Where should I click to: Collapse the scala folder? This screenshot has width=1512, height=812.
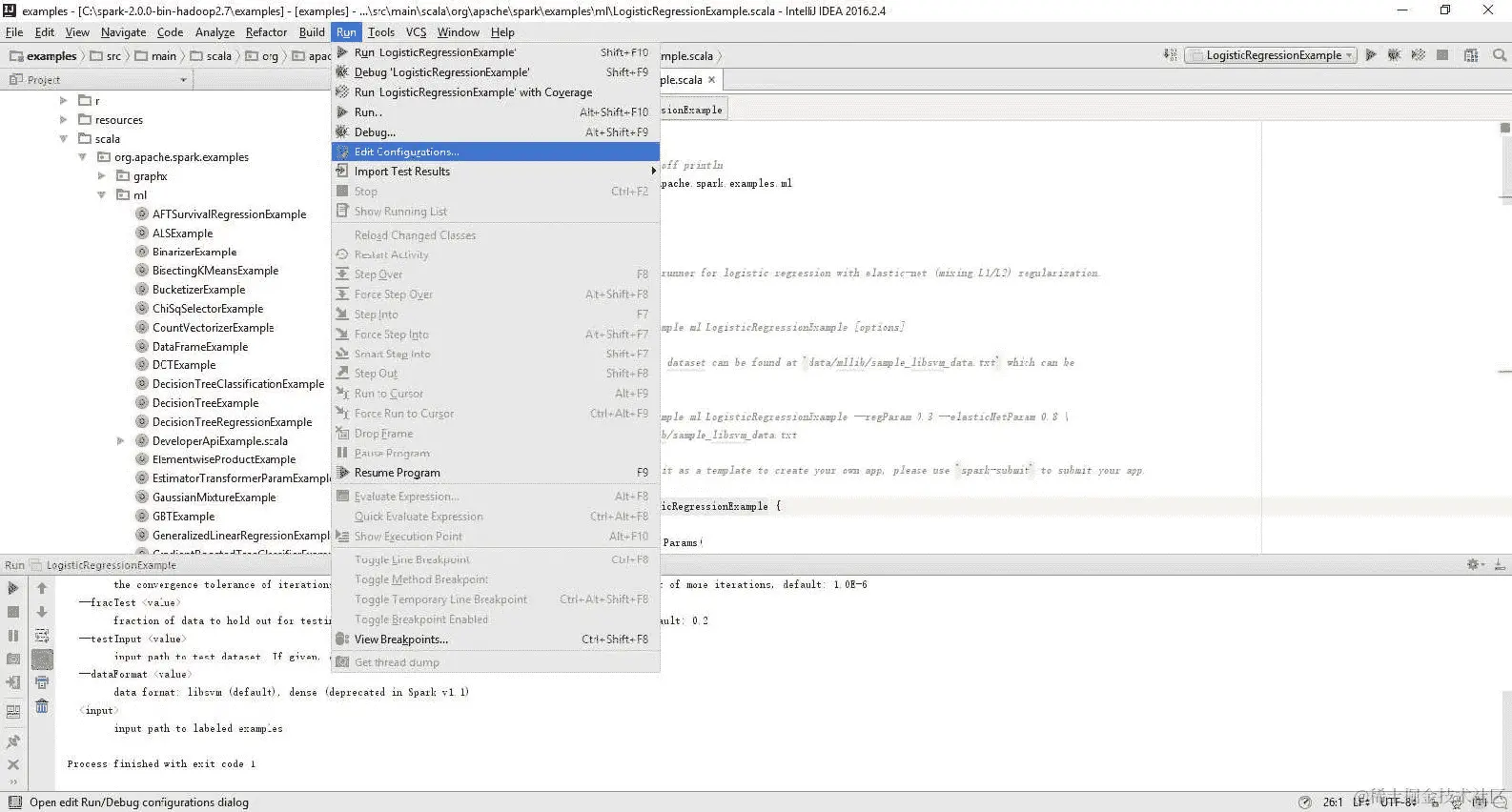click(x=64, y=139)
